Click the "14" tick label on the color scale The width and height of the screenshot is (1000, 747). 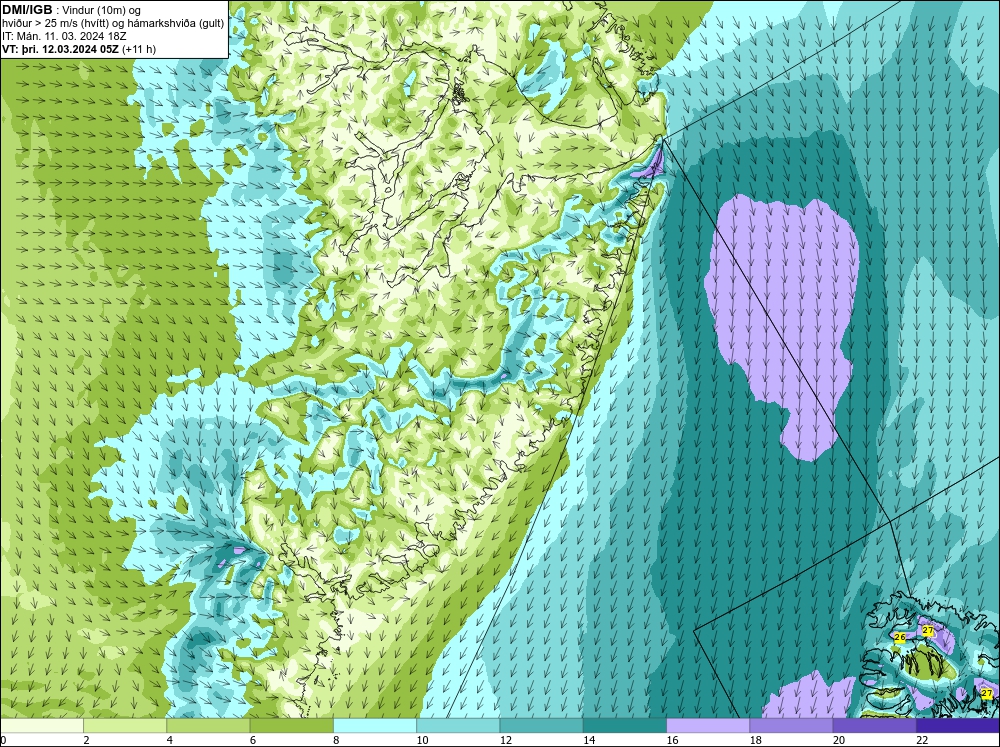coord(589,740)
